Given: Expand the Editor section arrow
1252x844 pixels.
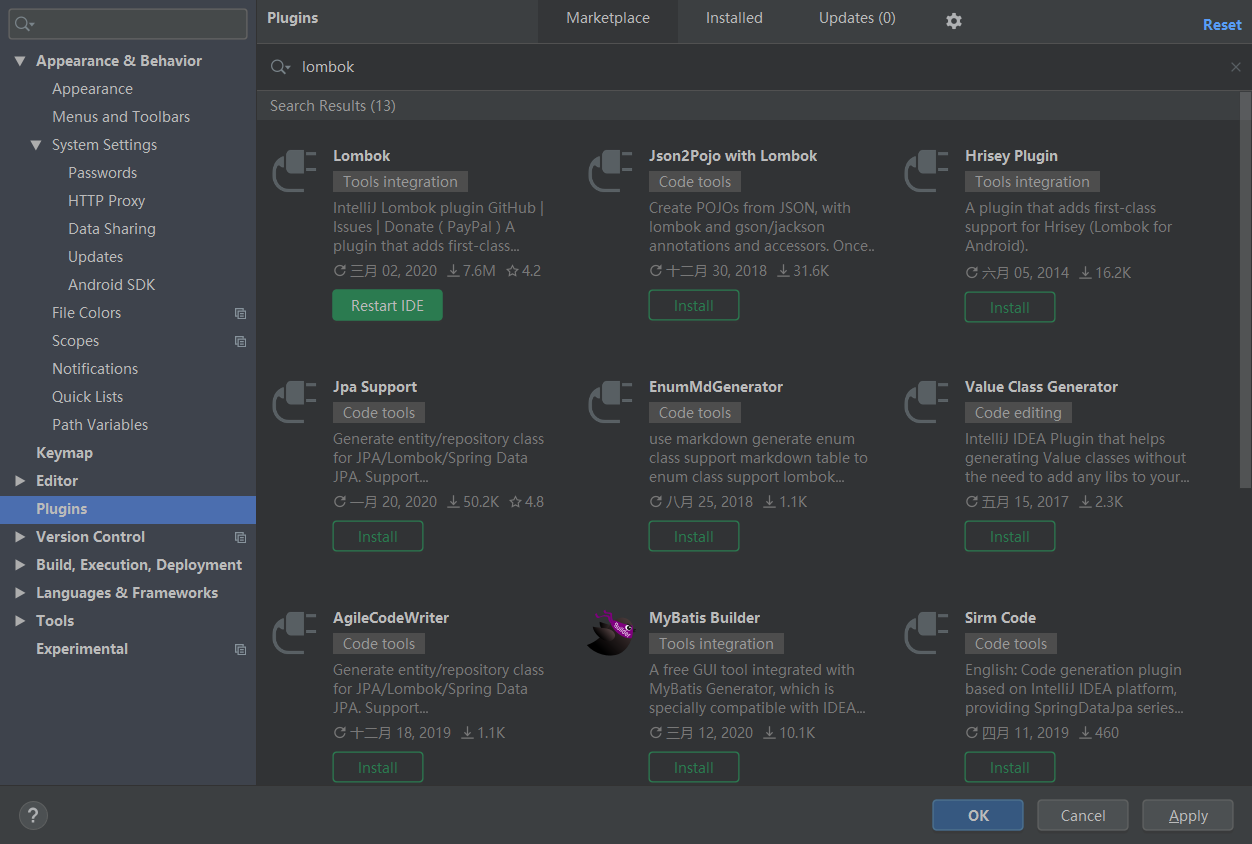Looking at the screenshot, I should (x=20, y=481).
